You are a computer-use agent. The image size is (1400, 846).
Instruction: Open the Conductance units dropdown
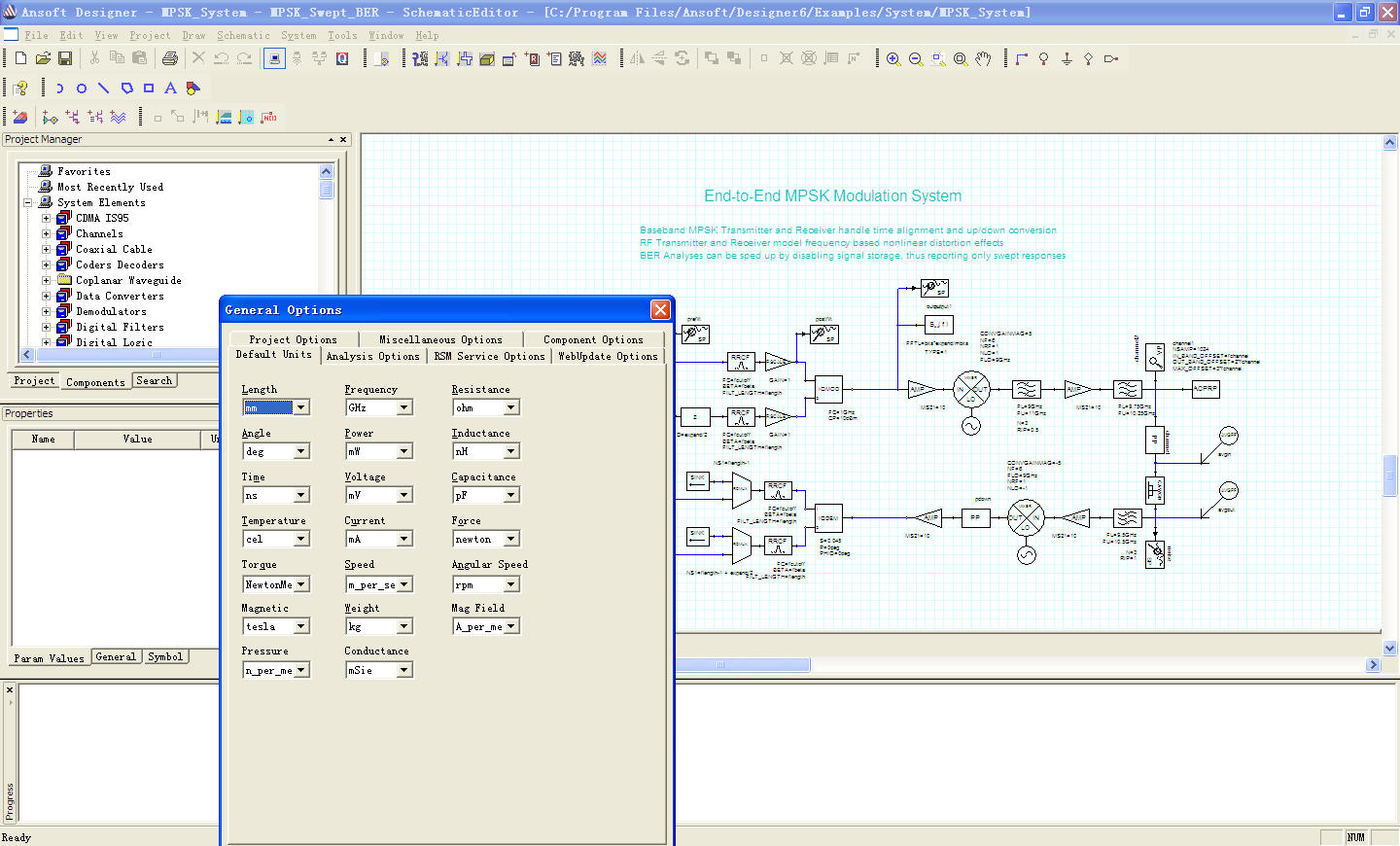[404, 670]
